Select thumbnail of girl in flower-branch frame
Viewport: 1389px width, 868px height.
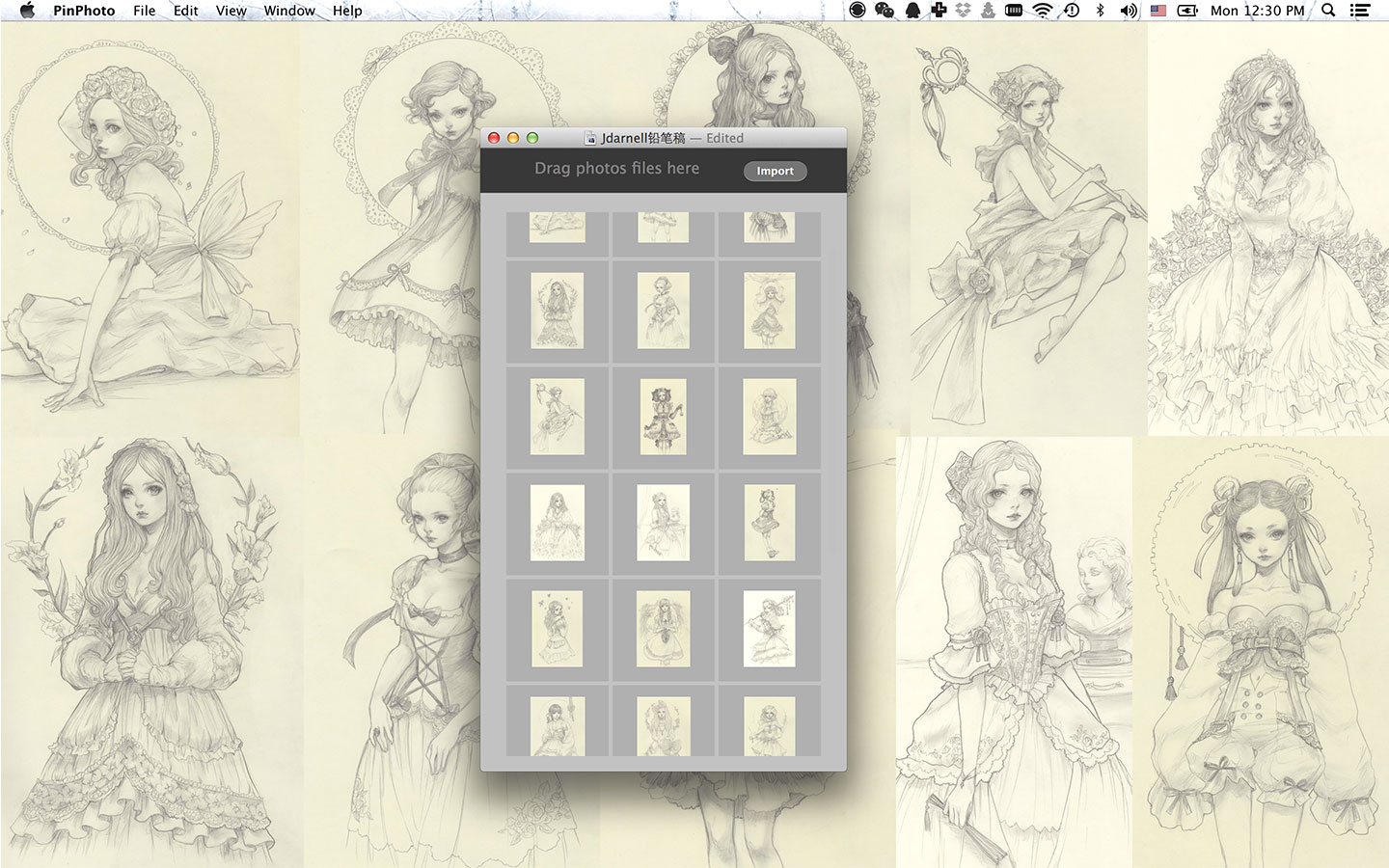tap(558, 311)
